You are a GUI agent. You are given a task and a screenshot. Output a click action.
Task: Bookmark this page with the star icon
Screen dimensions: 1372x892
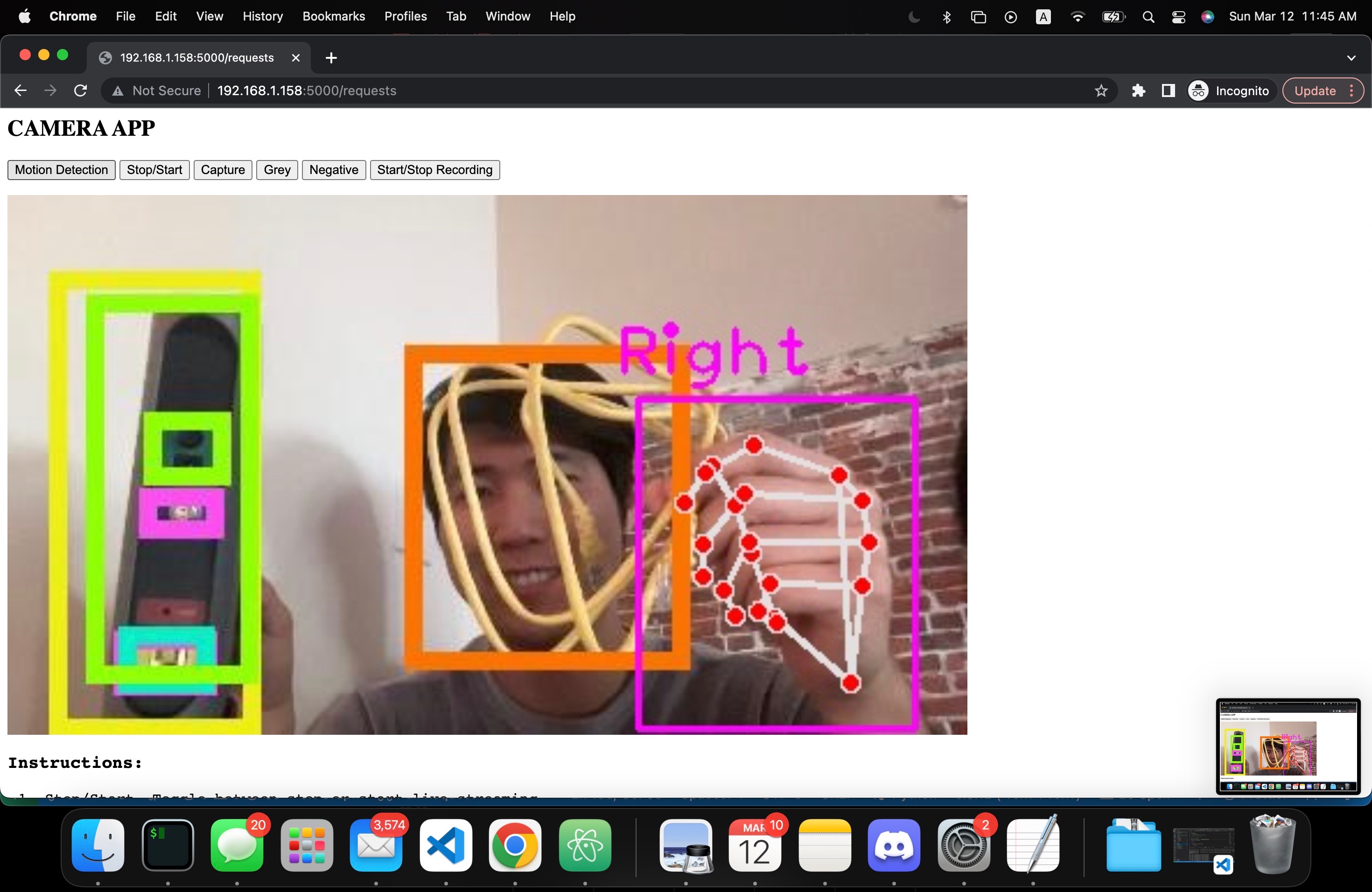click(1100, 91)
